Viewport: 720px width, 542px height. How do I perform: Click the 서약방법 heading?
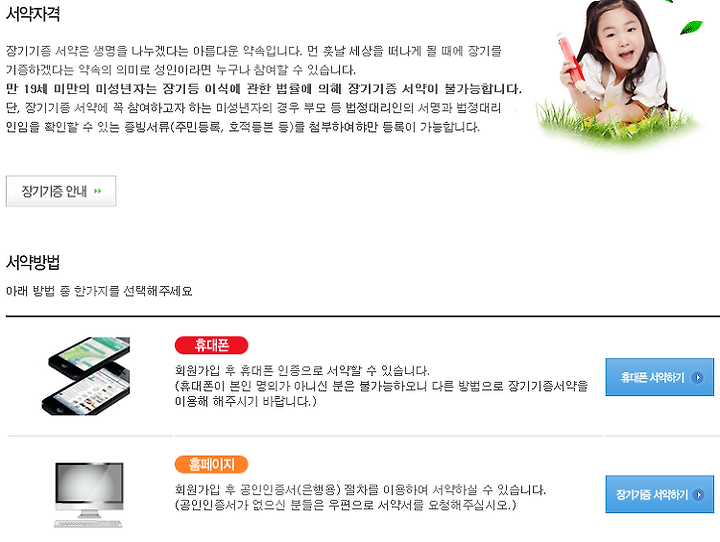click(33, 262)
